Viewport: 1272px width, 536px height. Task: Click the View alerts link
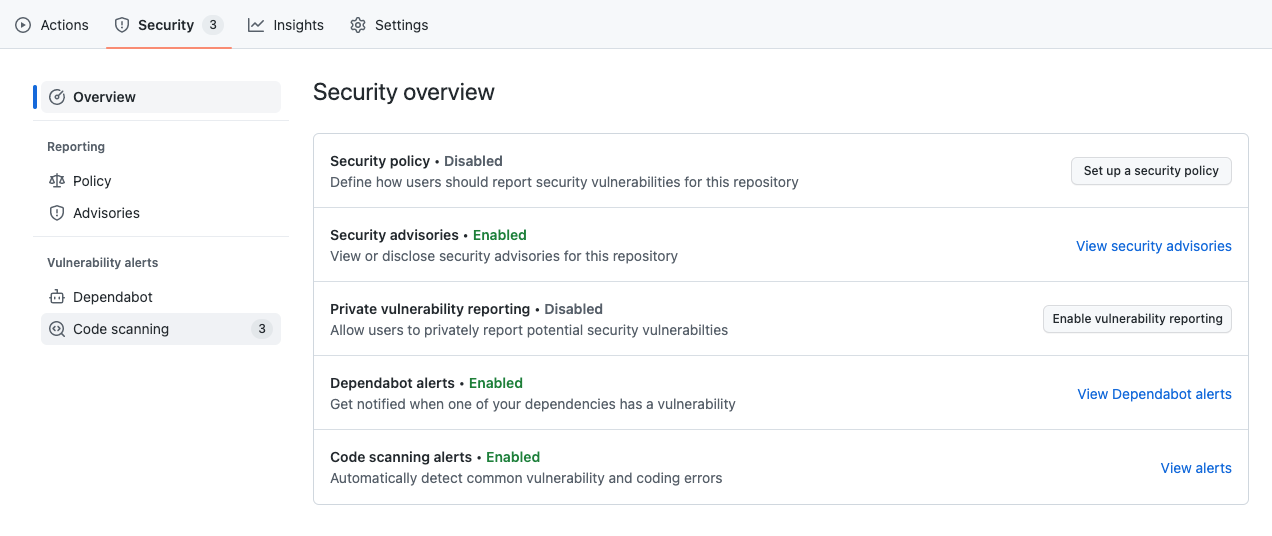1196,468
